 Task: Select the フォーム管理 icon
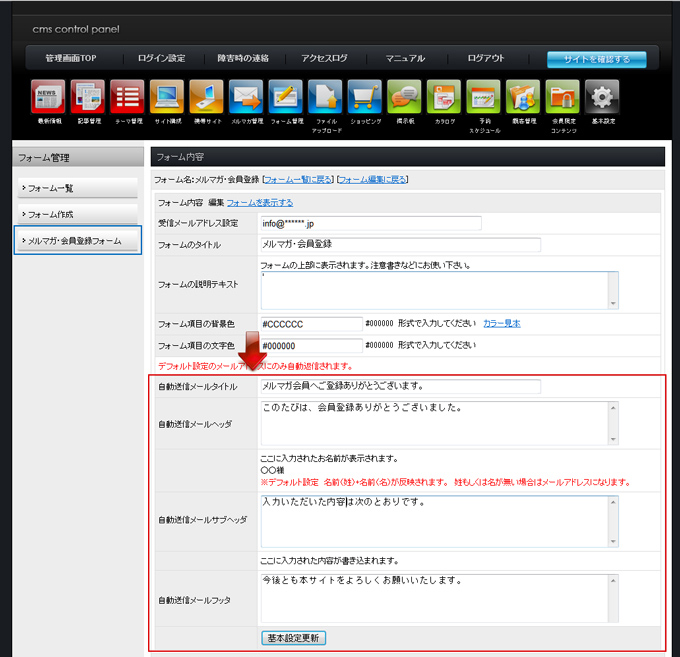click(286, 97)
